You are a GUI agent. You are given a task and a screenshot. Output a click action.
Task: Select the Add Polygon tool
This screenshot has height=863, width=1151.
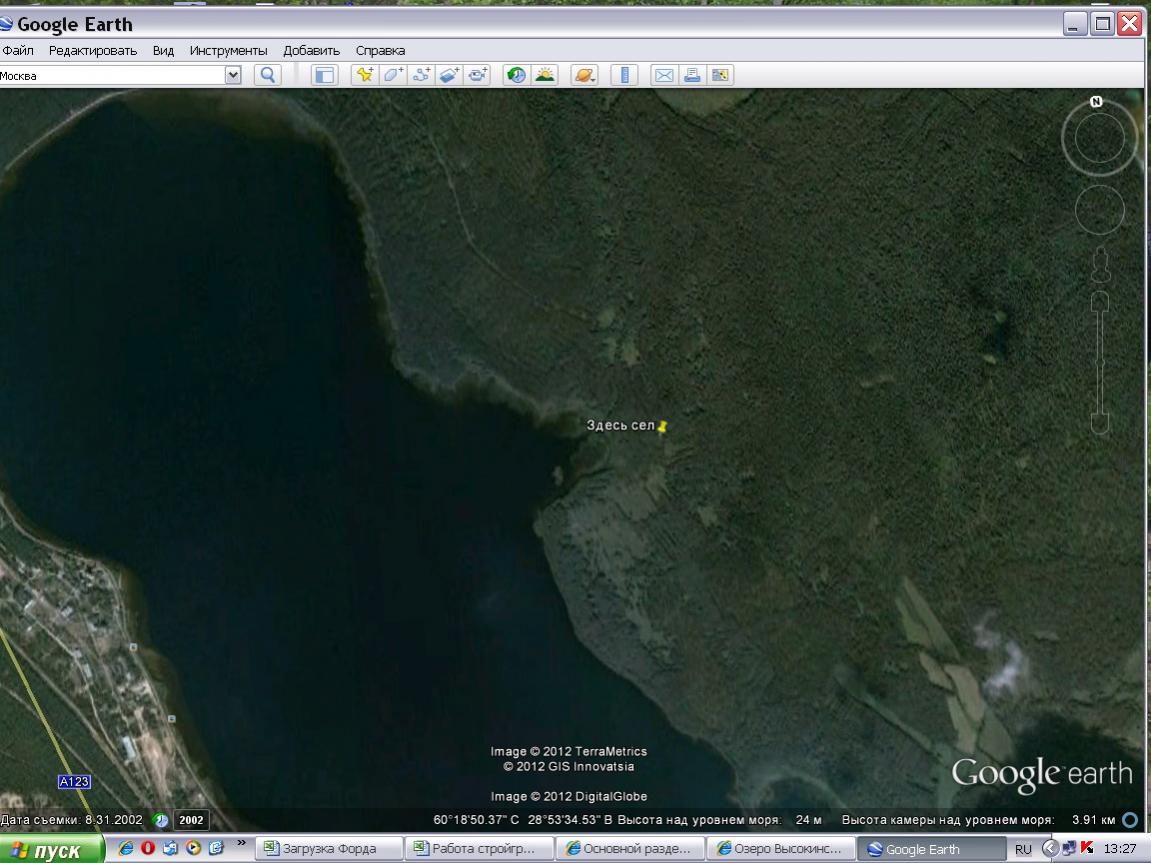pos(394,75)
